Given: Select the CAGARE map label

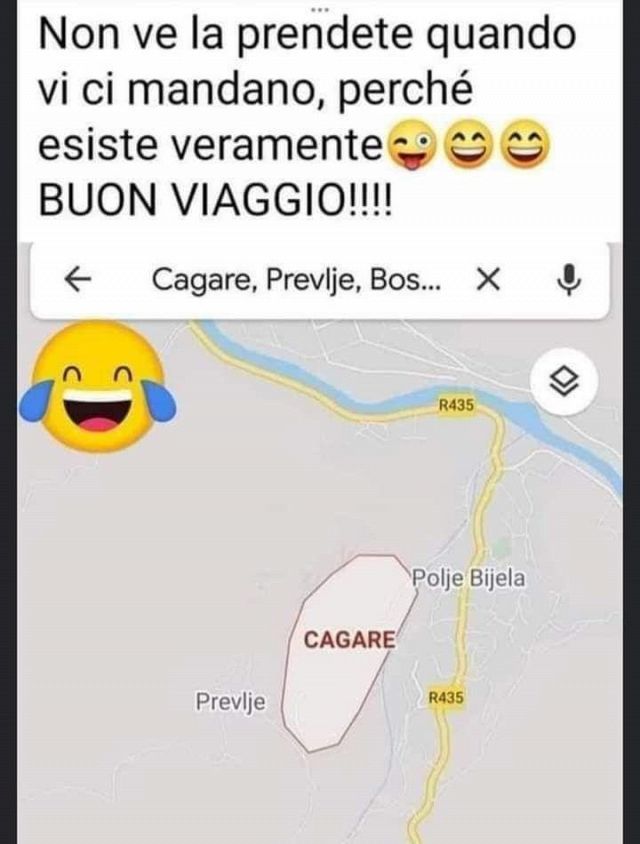Looking at the screenshot, I should coord(349,639).
